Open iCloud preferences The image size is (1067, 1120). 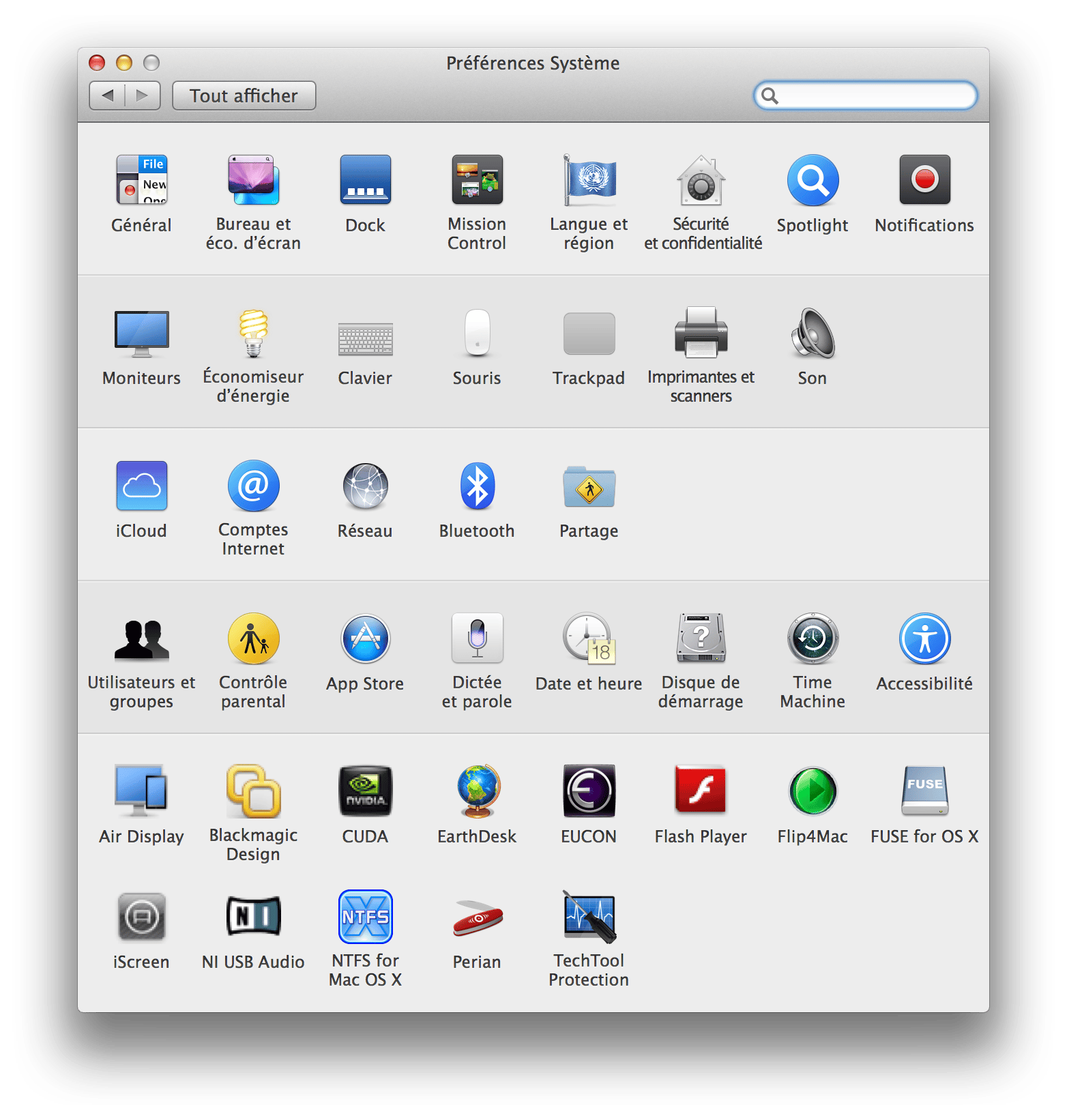(141, 486)
